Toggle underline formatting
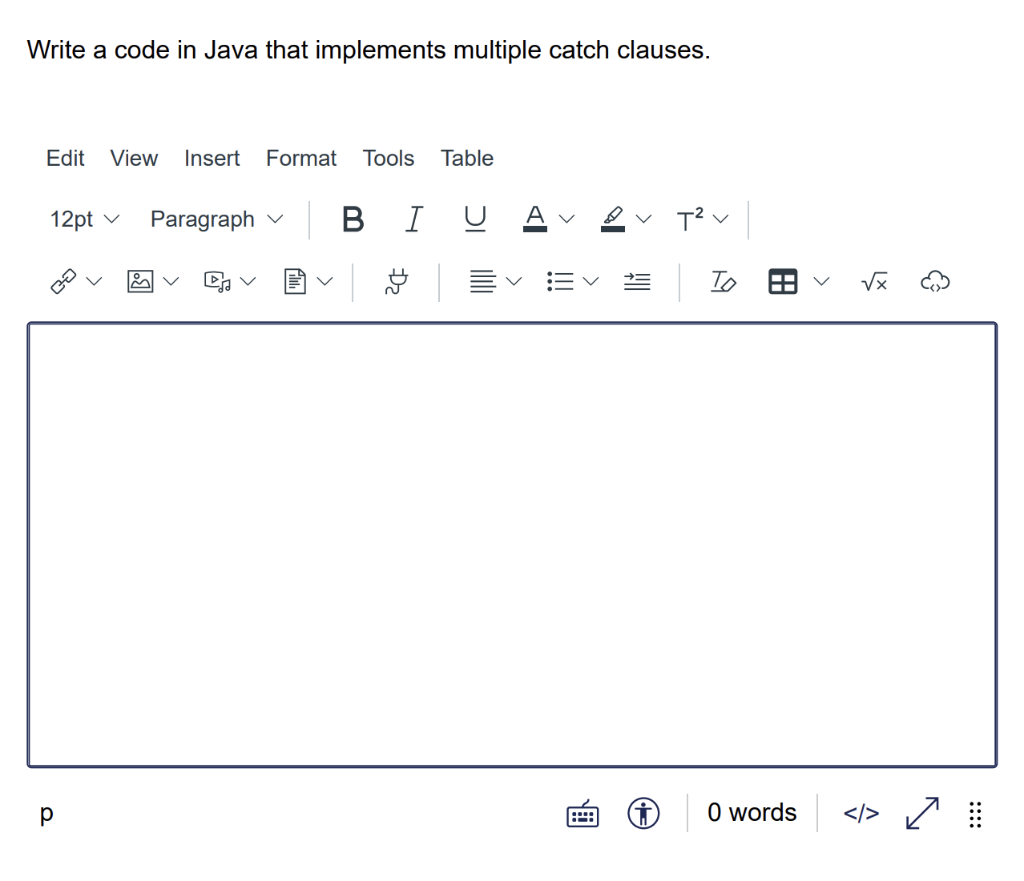Viewport: 1024px width, 881px height. click(x=474, y=219)
